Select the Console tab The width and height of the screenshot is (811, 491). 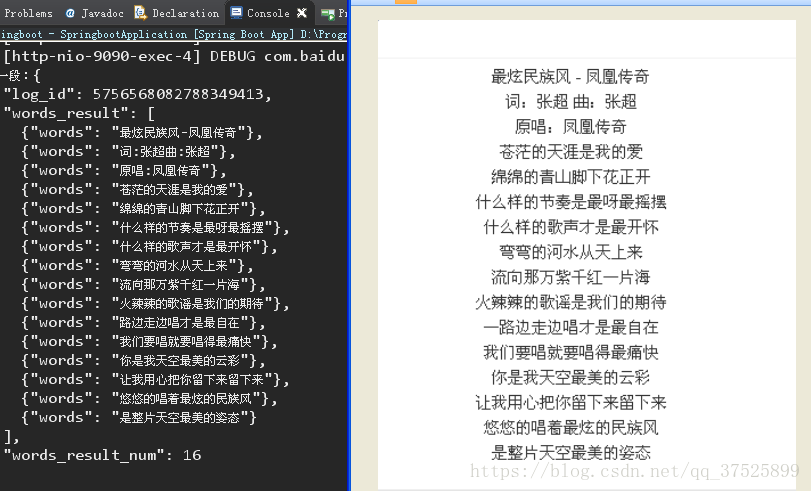click(x=268, y=13)
